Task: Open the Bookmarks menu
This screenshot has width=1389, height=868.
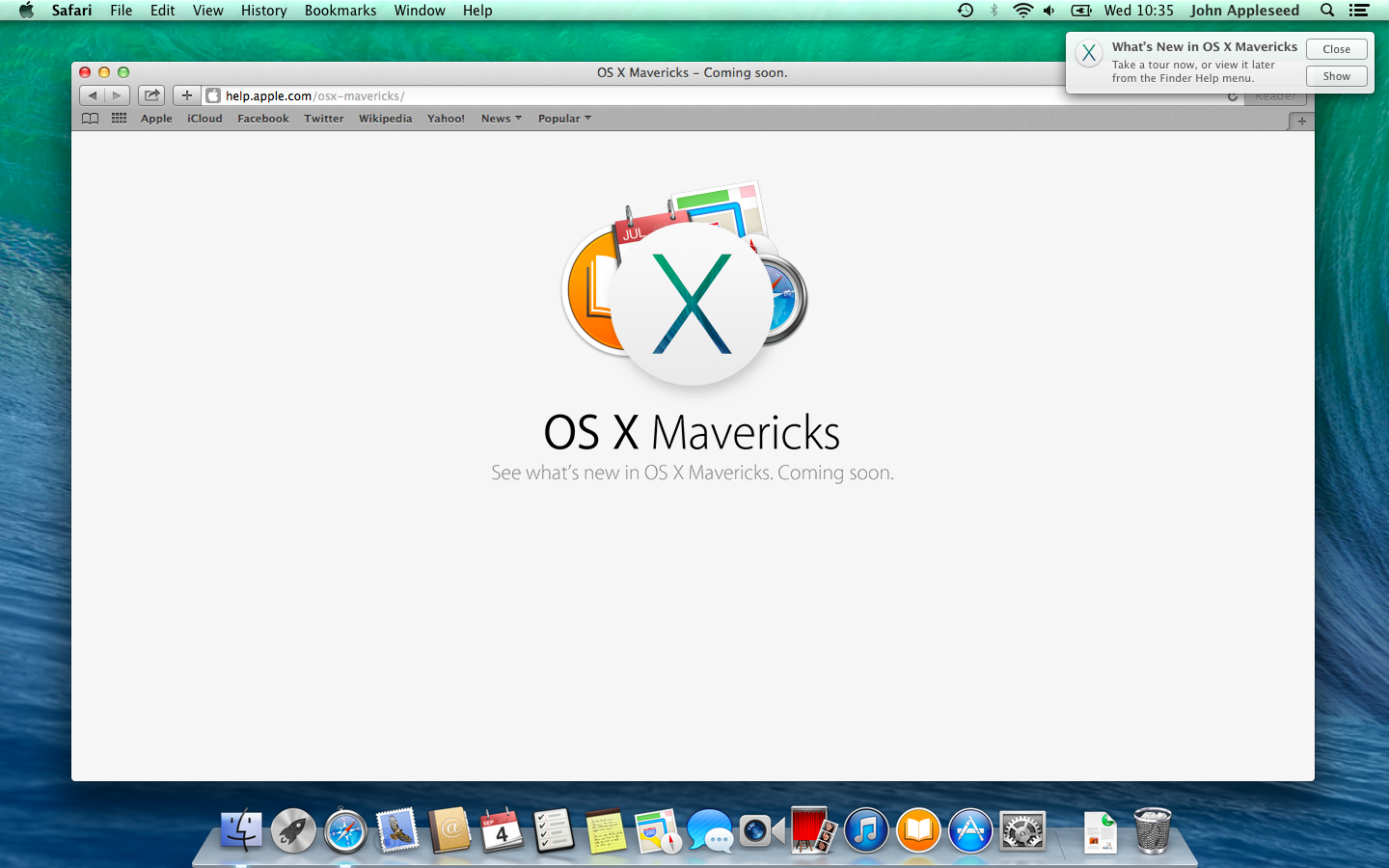Action: pyautogui.click(x=340, y=11)
